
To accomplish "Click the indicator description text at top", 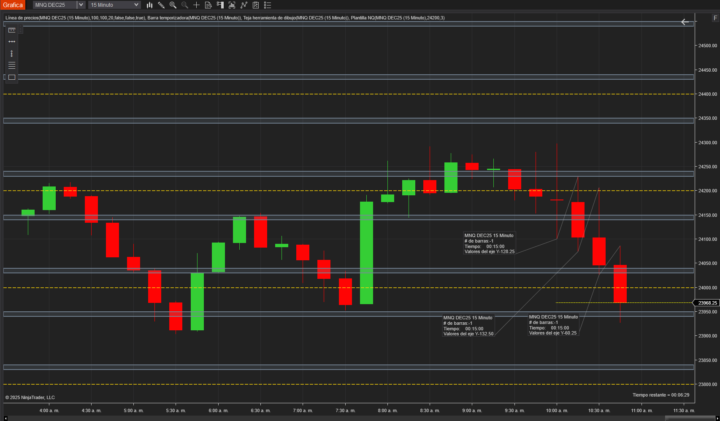I will coord(225,18).
